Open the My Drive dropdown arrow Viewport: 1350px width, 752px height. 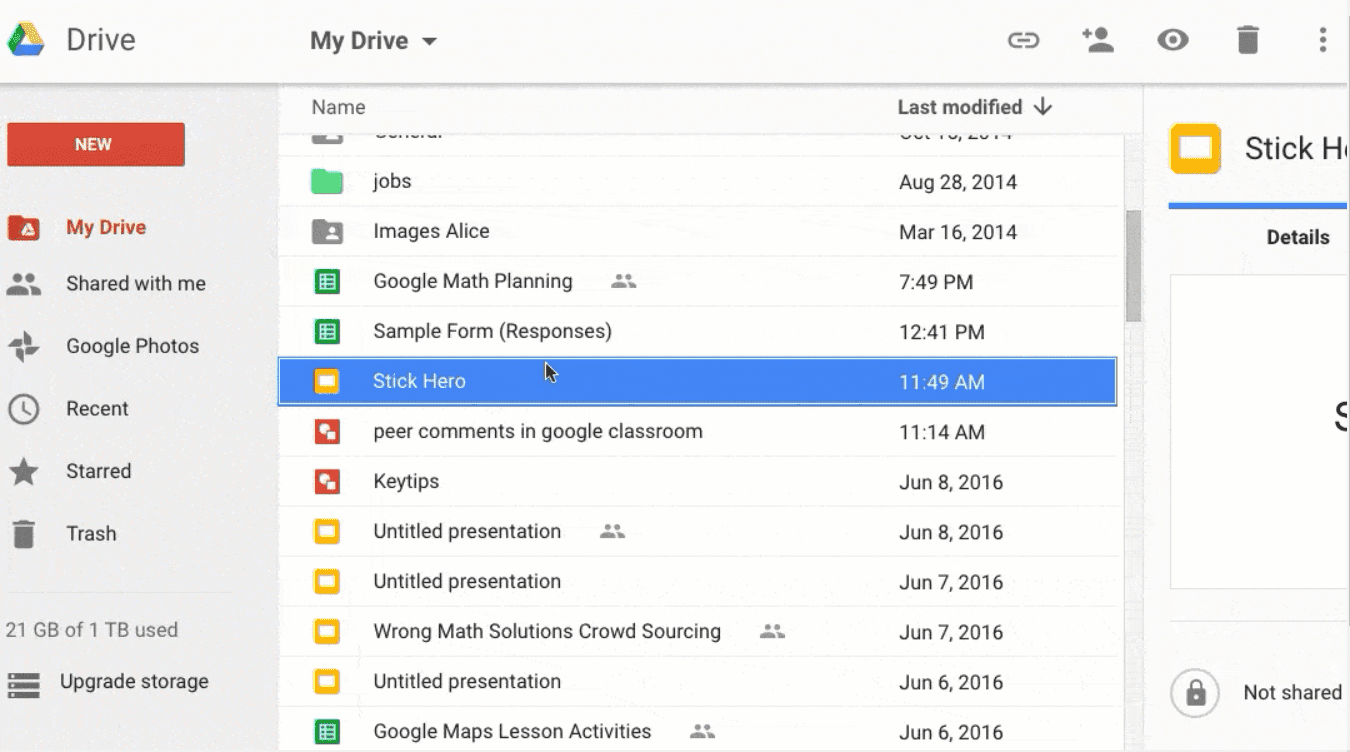429,42
